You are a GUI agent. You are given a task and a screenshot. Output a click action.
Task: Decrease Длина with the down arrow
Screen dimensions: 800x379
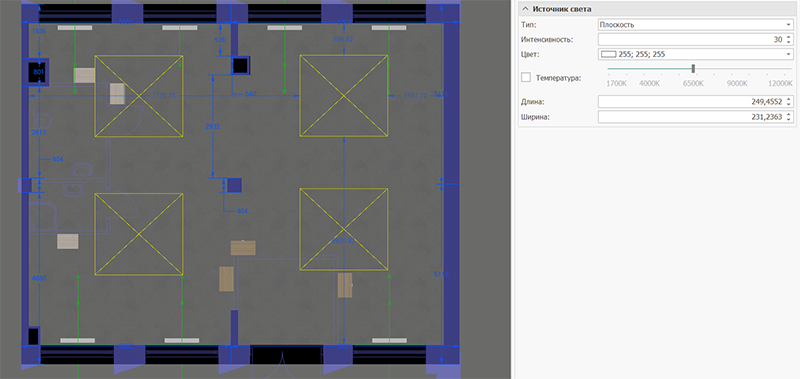789,105
